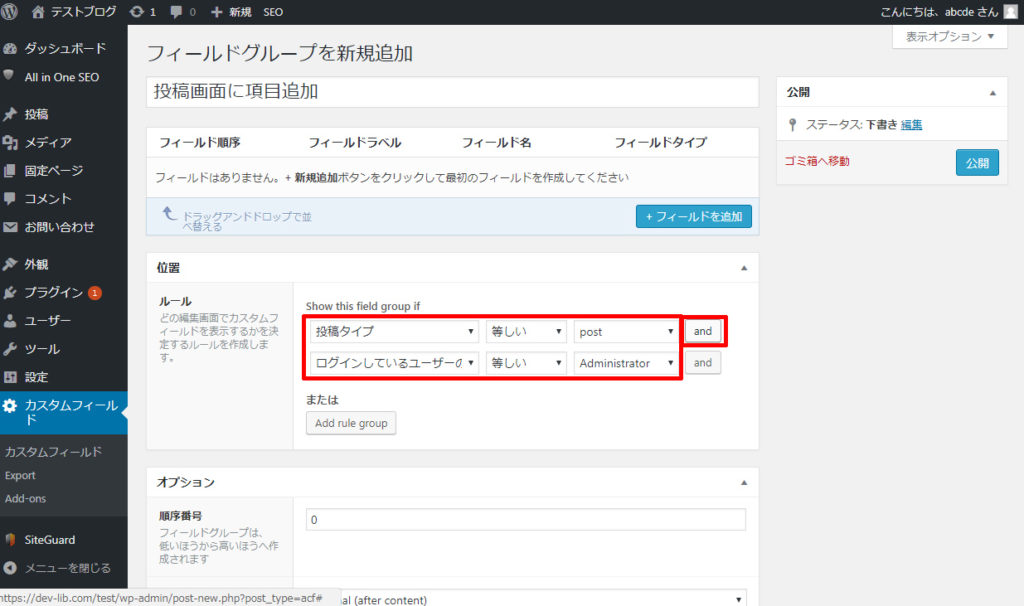Collapse the 位置 panel with its arrow

tap(743, 268)
